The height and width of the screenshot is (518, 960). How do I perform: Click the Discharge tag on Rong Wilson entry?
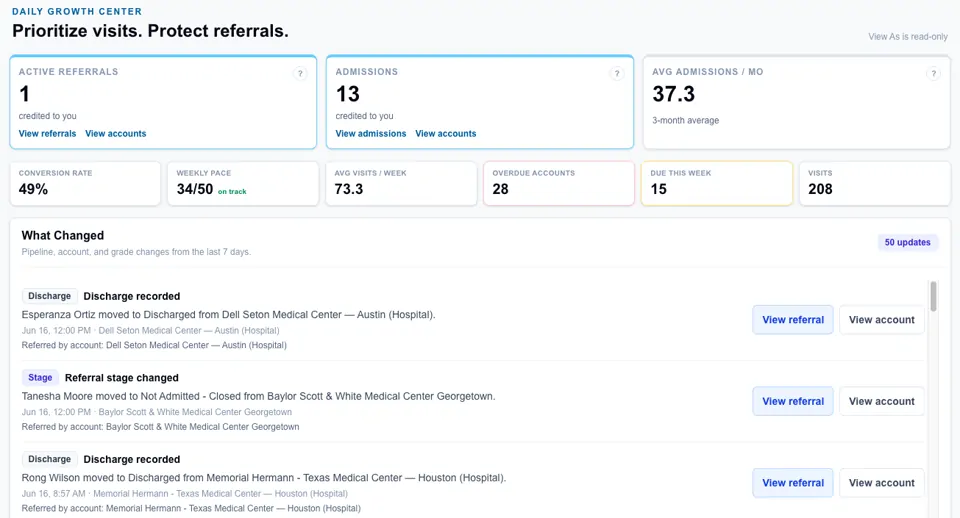50,459
